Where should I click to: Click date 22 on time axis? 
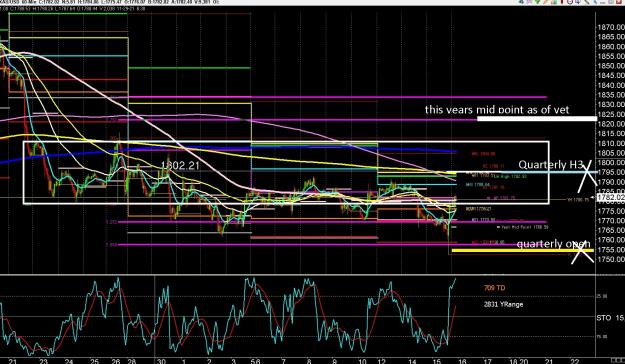[x=574, y=361]
